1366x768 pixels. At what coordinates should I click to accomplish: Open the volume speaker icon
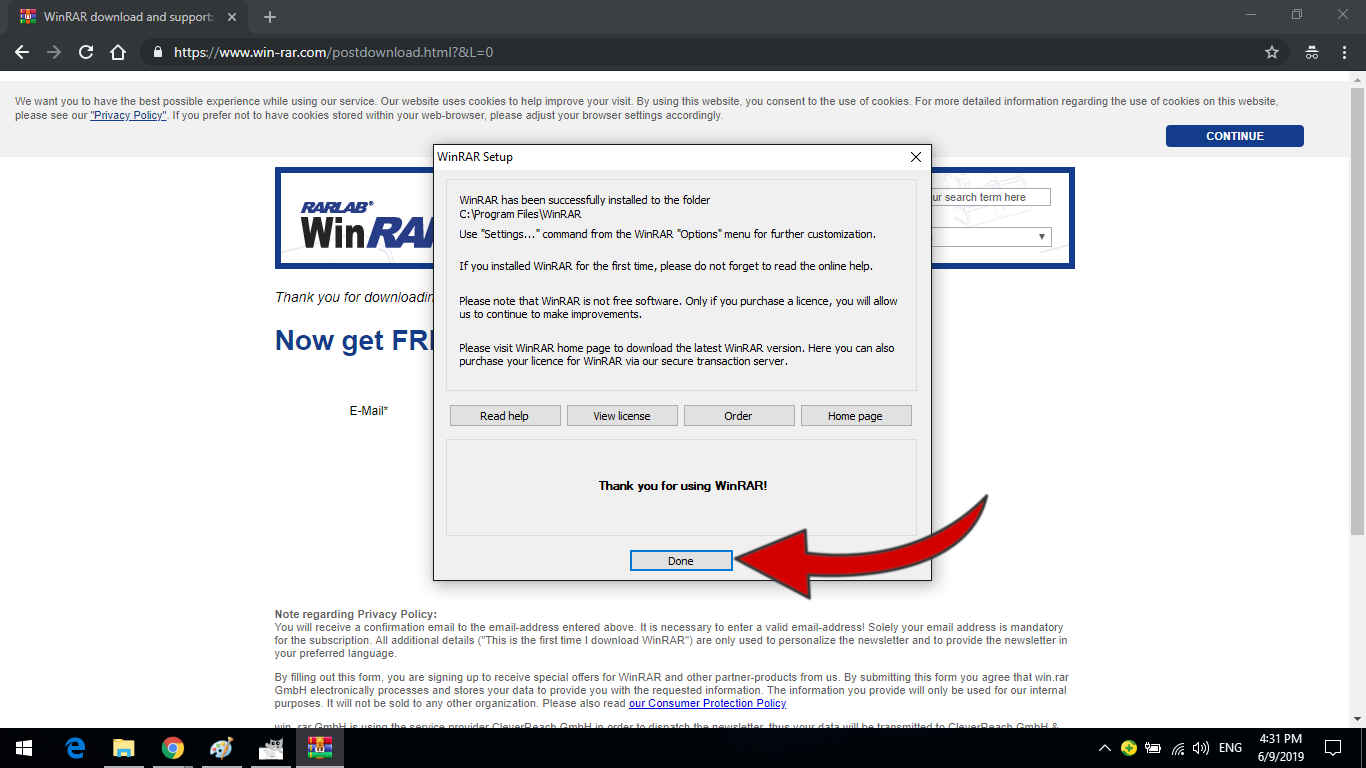(x=1201, y=748)
